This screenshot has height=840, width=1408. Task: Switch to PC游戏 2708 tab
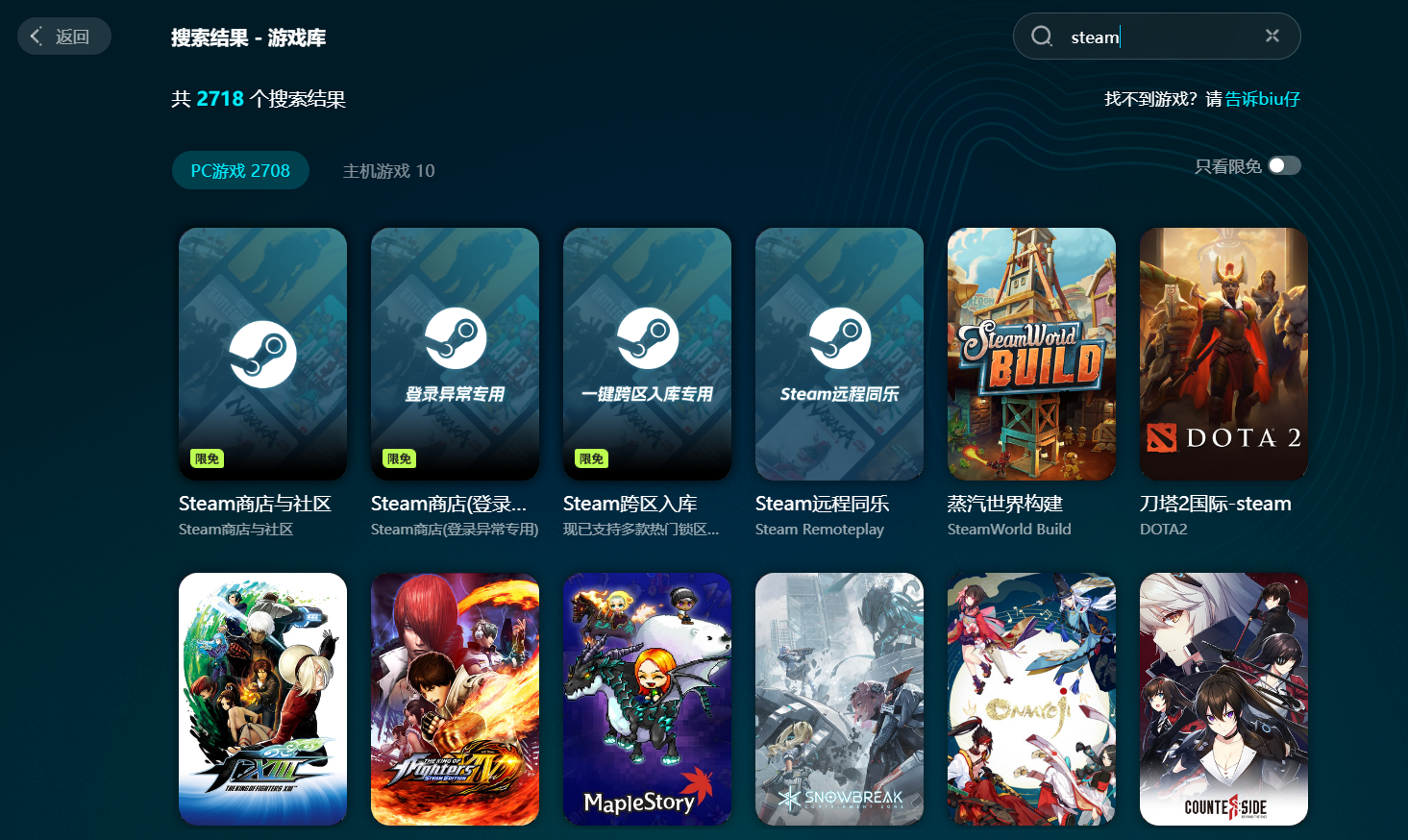[x=240, y=170]
